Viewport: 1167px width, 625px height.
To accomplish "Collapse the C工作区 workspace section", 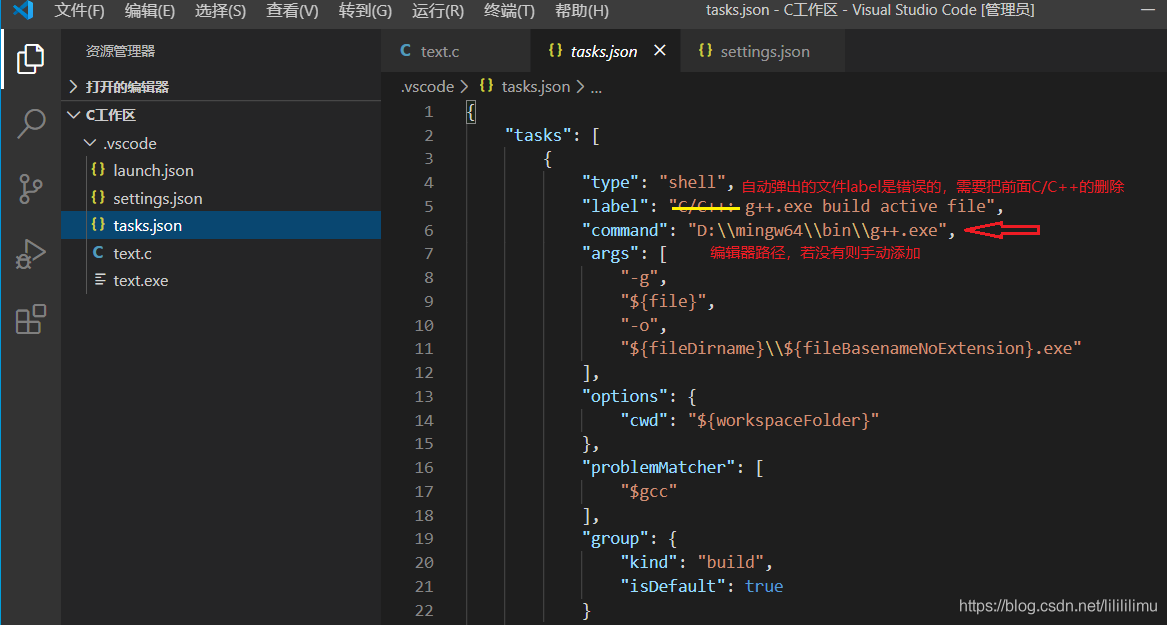I will (x=110, y=115).
